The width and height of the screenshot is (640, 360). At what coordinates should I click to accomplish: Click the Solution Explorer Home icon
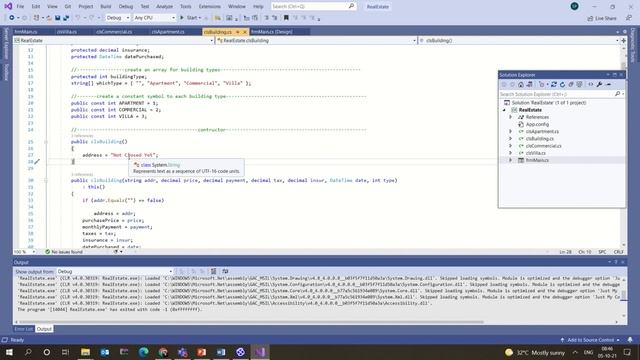(521, 84)
